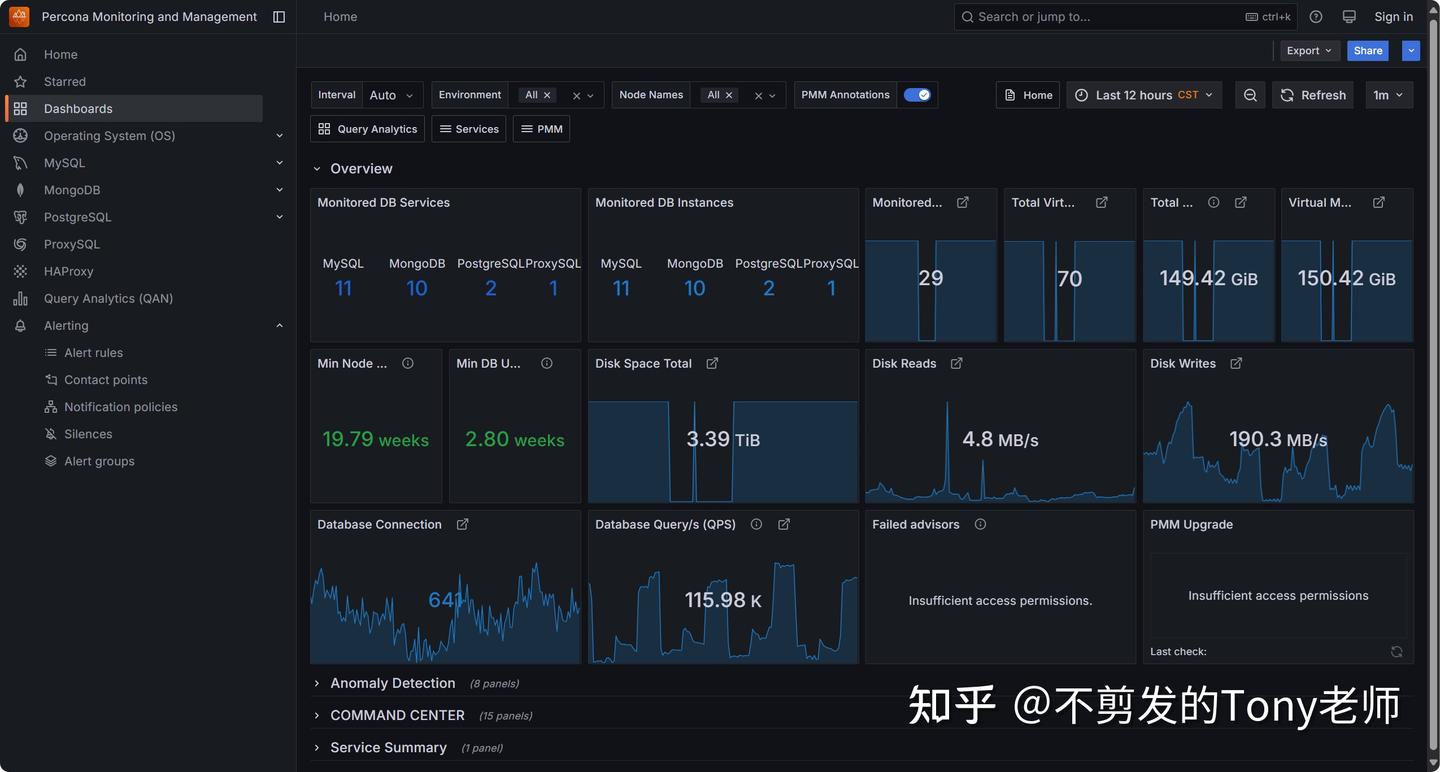This screenshot has height=772, width=1440.
Task: Open external link on Disk Reads panel
Action: 956,363
